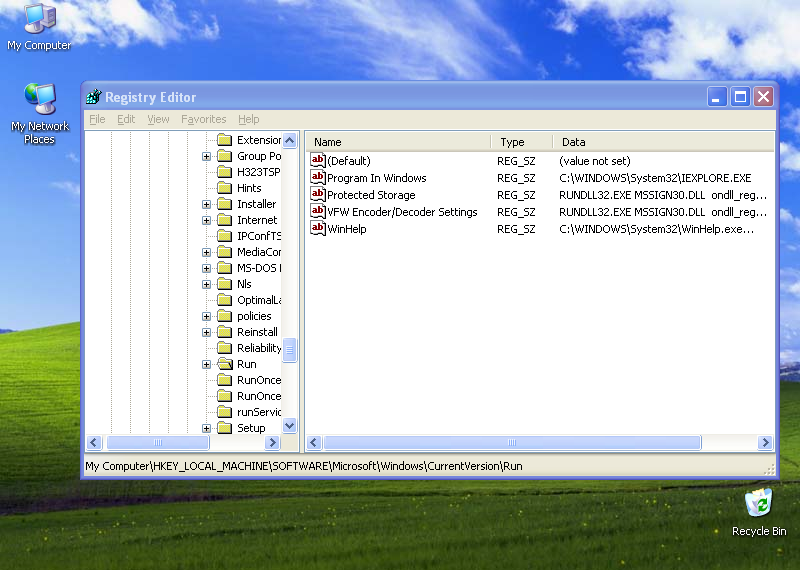Select the VFW Encoder/Decoder Settings value icon
Viewport: 800px width, 570px height.
coord(317,211)
